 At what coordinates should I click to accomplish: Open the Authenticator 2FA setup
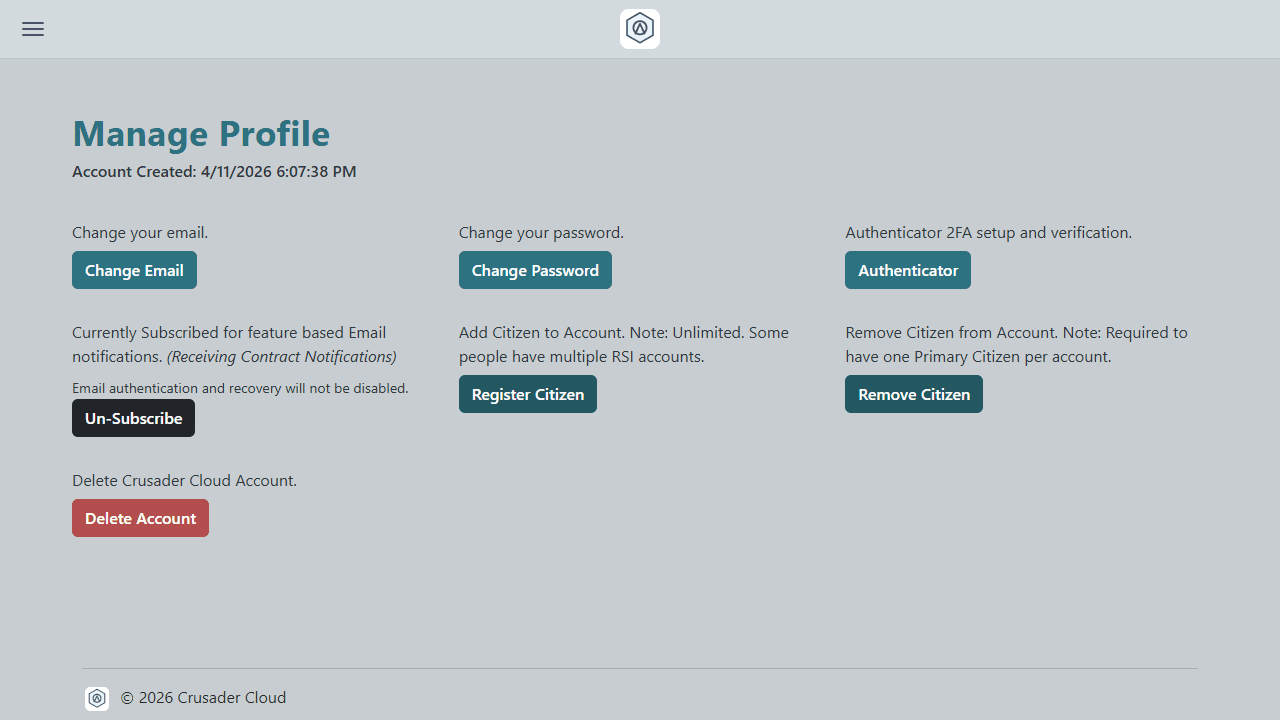(907, 270)
